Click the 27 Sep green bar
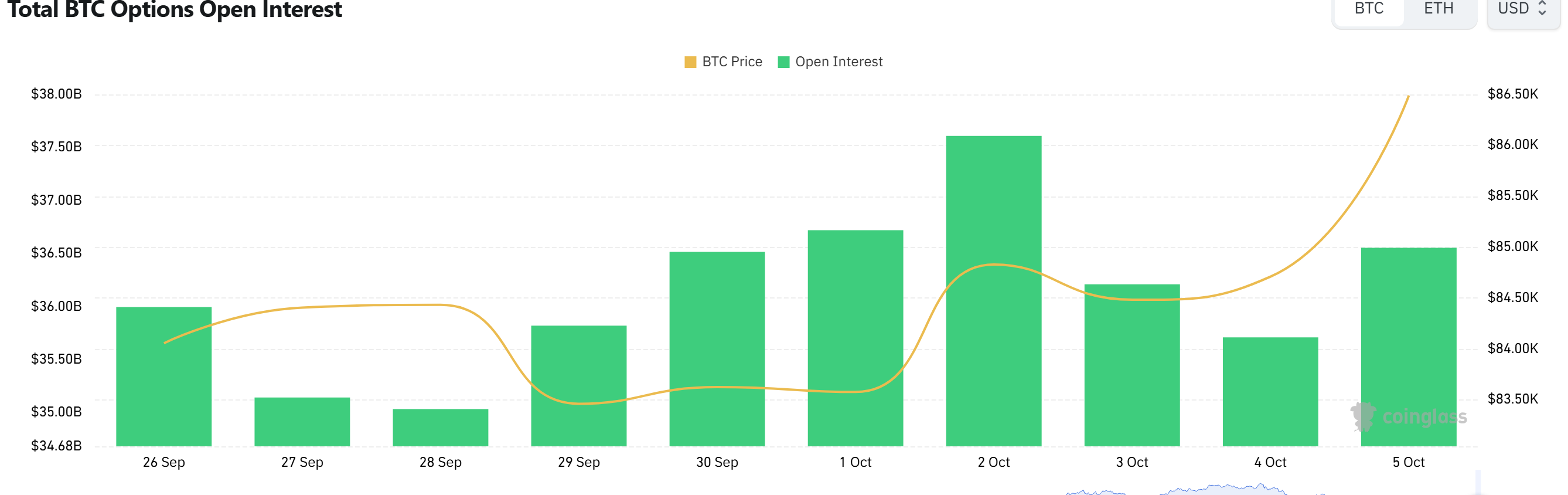Viewport: 1568px width, 495px height. tap(302, 422)
